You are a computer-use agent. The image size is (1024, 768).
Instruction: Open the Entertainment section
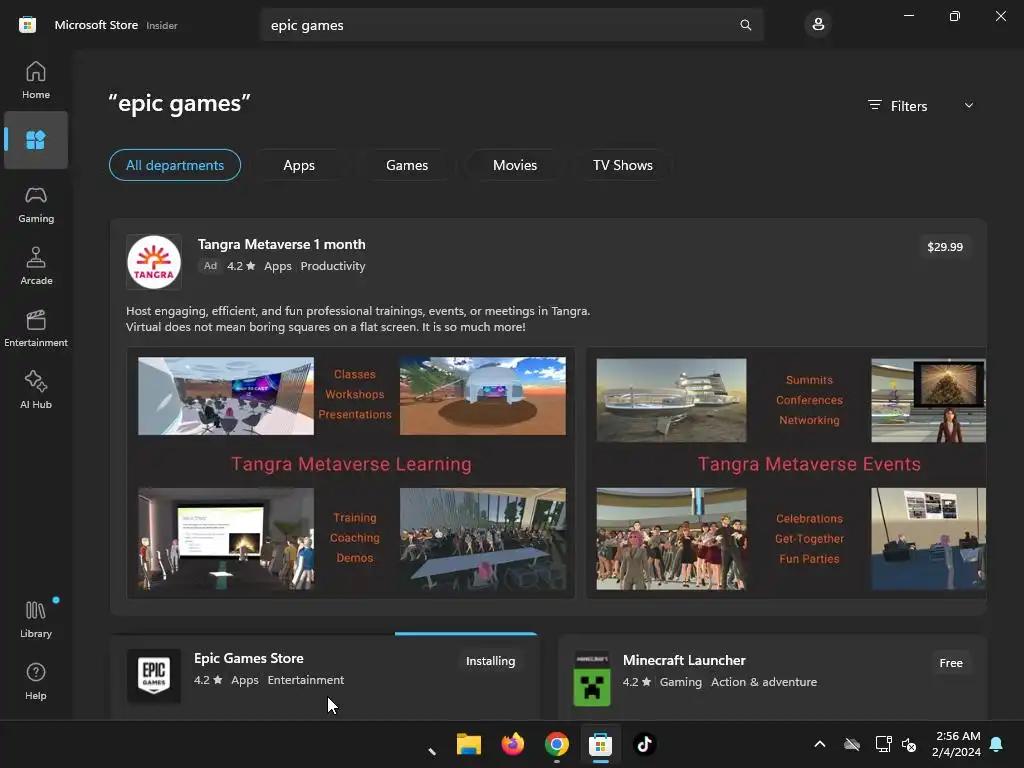click(x=36, y=328)
